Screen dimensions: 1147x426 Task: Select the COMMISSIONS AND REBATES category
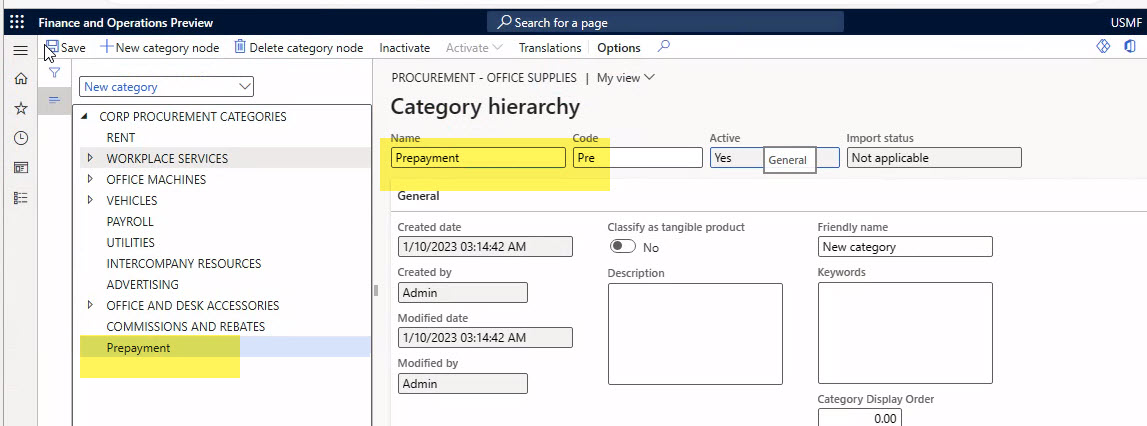tap(186, 326)
